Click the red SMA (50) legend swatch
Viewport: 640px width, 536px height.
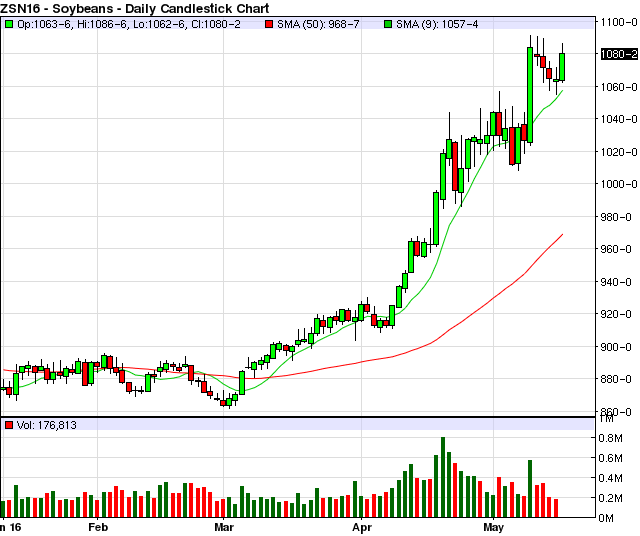click(x=269, y=24)
